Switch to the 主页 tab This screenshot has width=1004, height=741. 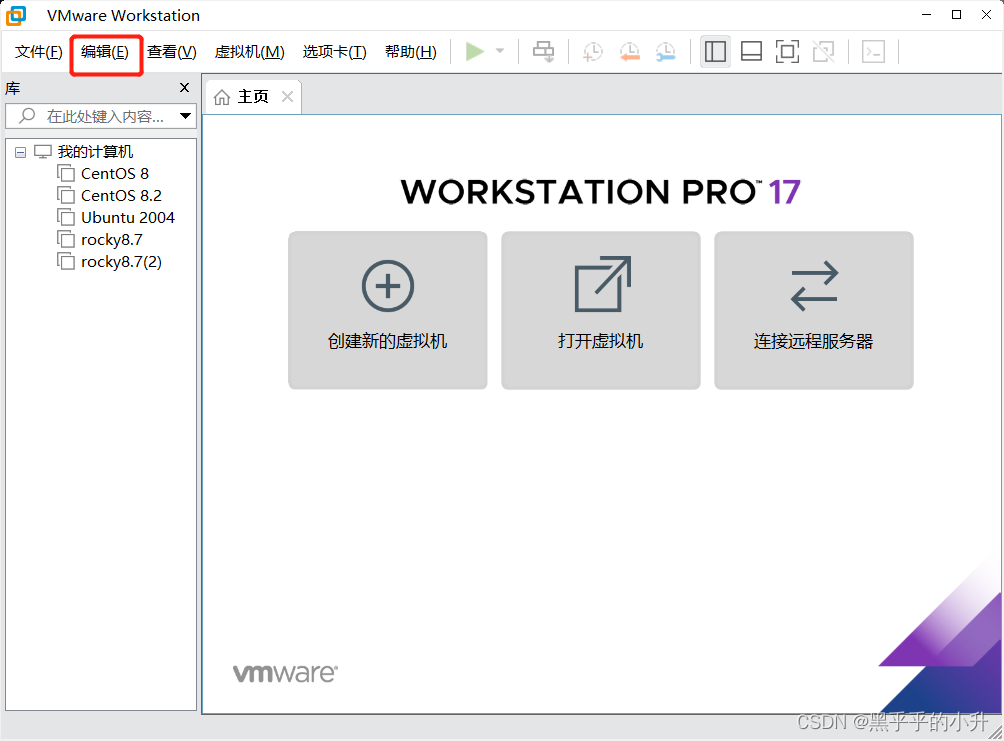tap(253, 97)
